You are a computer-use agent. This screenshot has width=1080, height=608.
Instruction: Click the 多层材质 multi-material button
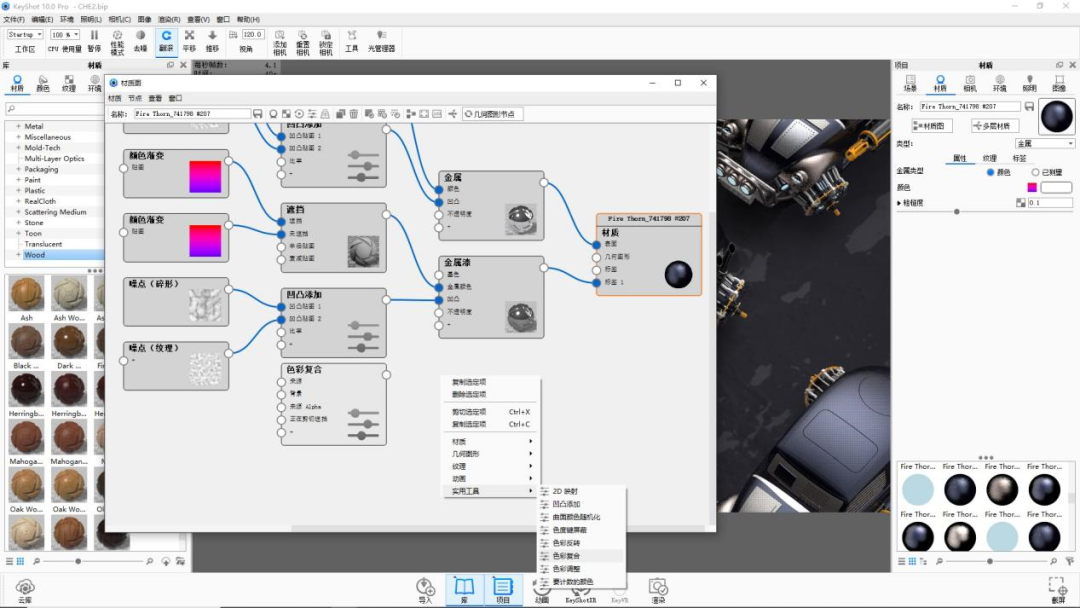click(x=995, y=126)
